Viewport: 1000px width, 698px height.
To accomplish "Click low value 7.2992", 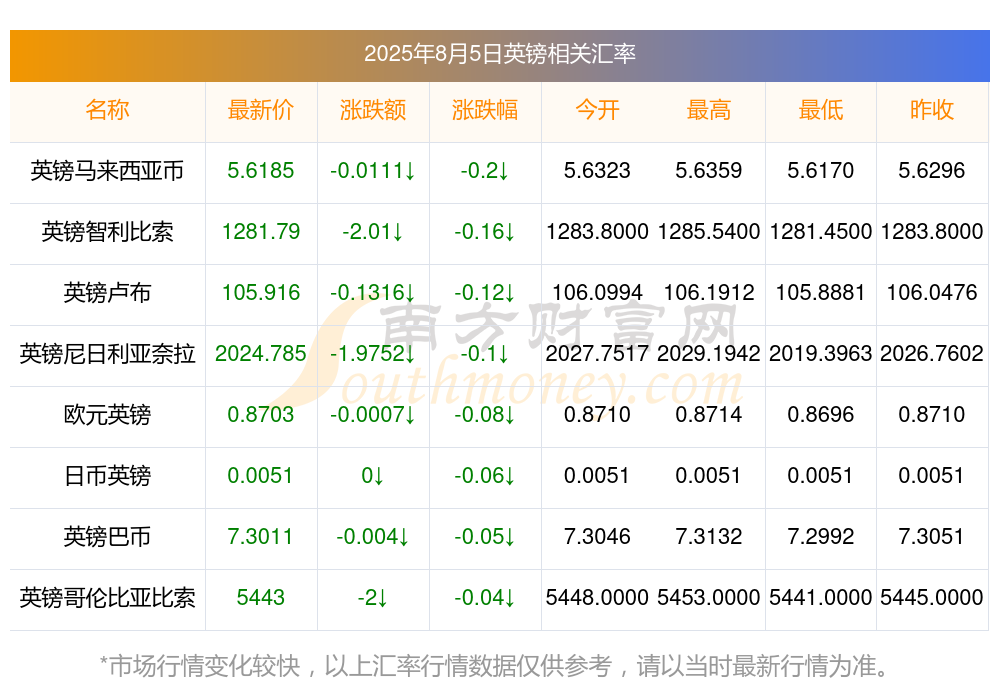I will [x=821, y=537].
